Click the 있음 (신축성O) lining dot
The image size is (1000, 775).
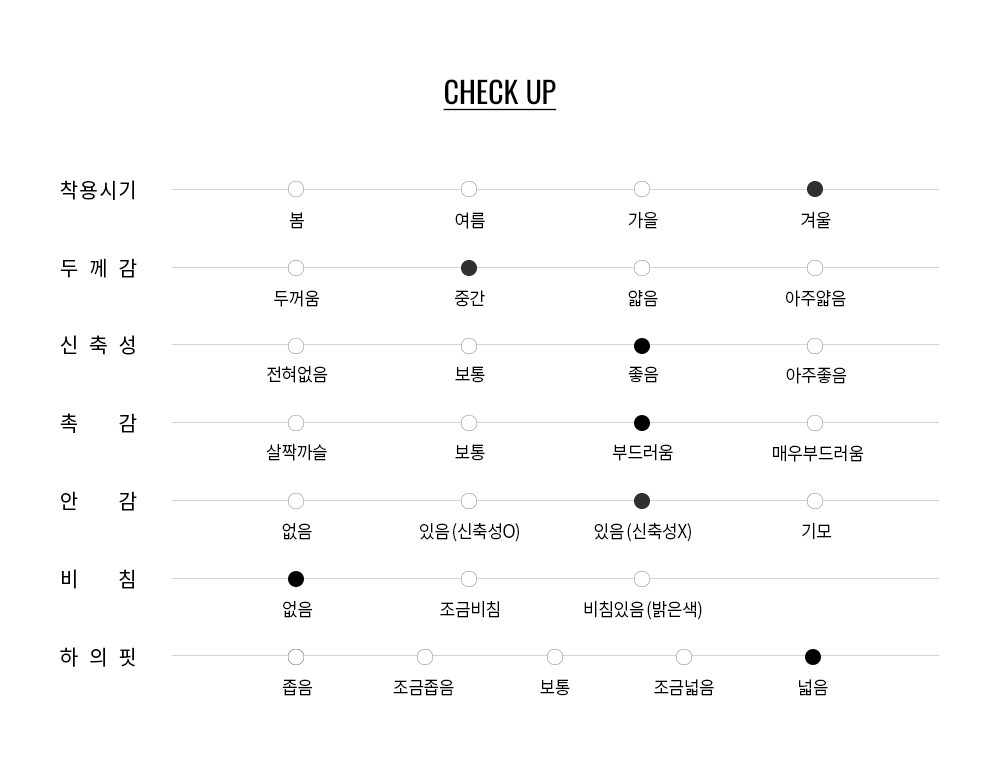(x=469, y=501)
